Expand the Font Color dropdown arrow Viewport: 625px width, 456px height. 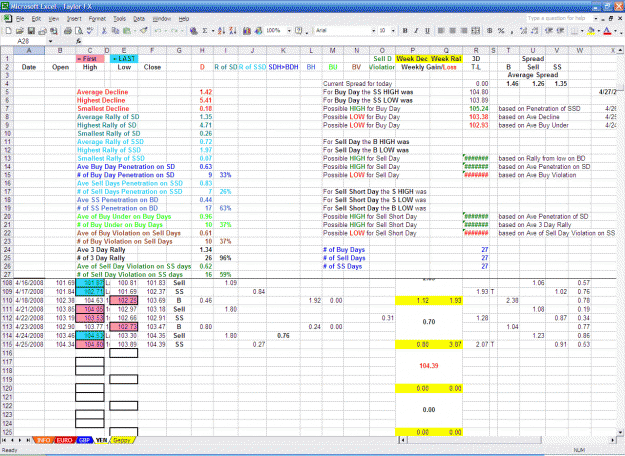click(615, 31)
